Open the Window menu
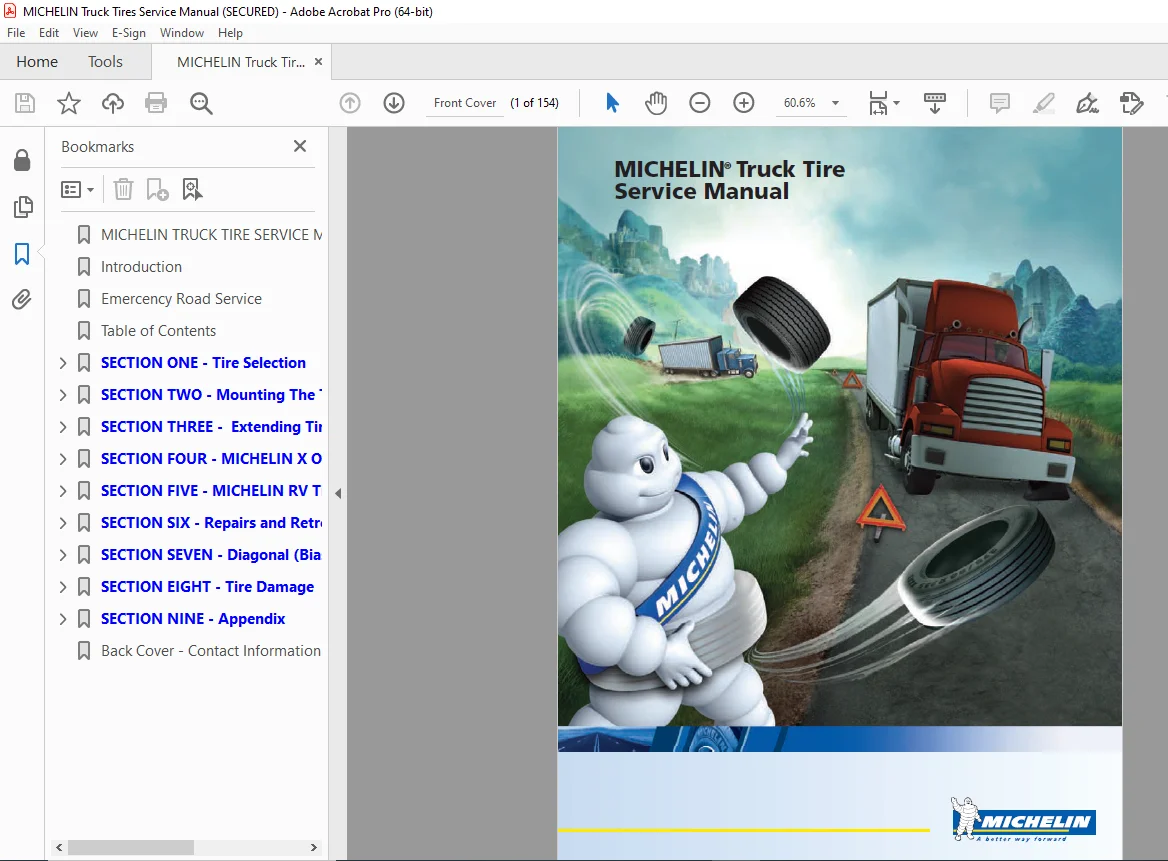The width and height of the screenshot is (1168, 861). (x=182, y=33)
